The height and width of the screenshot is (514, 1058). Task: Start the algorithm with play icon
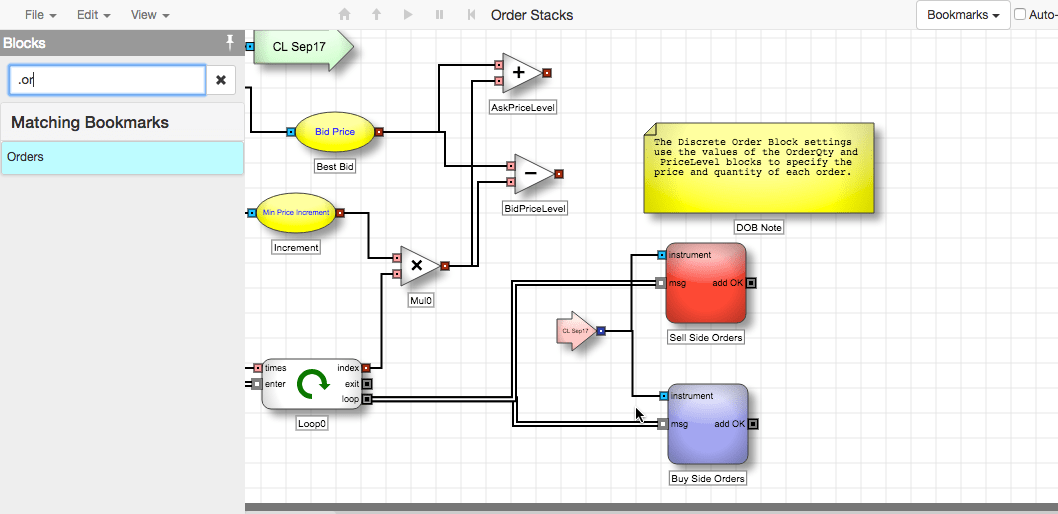[x=408, y=14]
